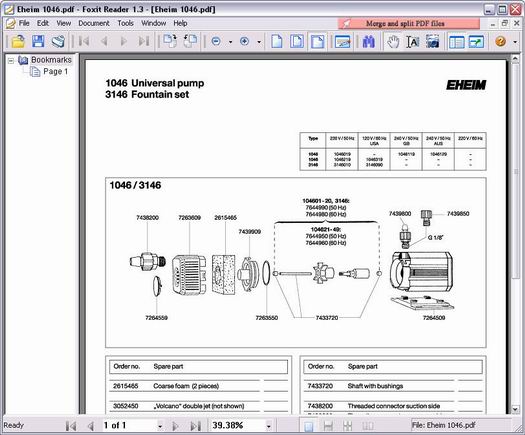525x435 pixels.
Task: Click the Zoom out minus button
Action: point(216,42)
